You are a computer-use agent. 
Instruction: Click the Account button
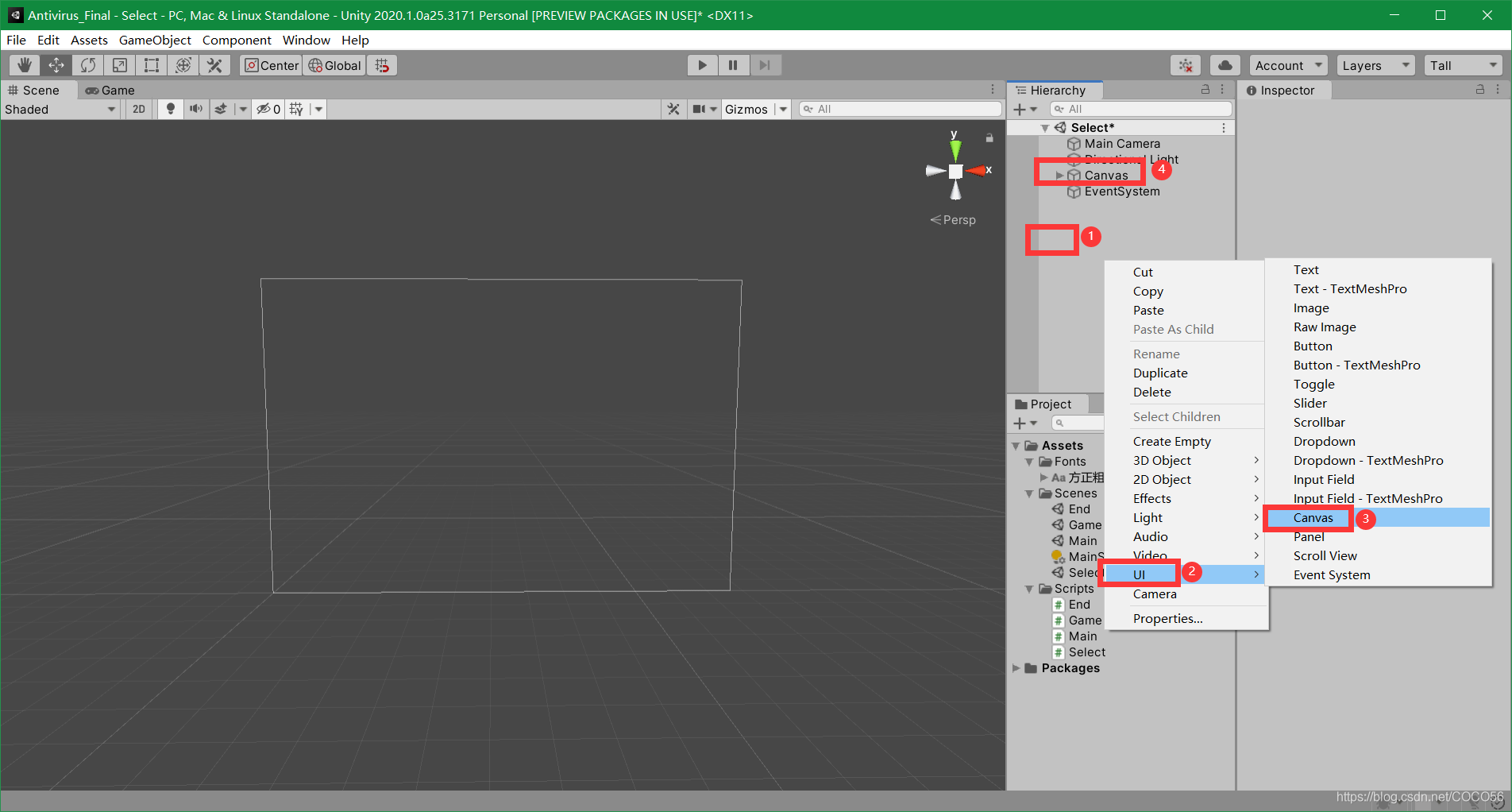[1287, 65]
